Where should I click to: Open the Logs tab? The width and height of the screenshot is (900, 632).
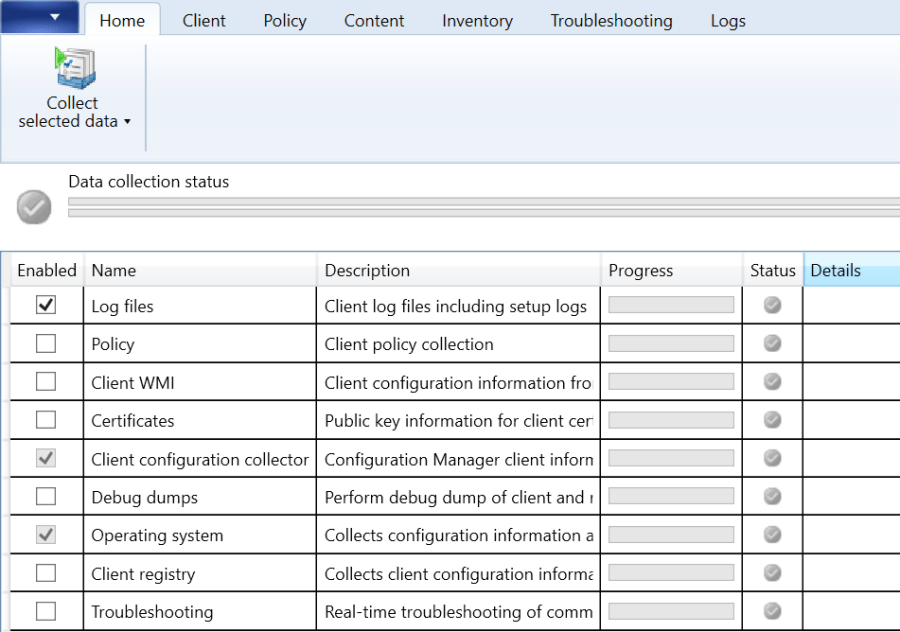tap(728, 20)
